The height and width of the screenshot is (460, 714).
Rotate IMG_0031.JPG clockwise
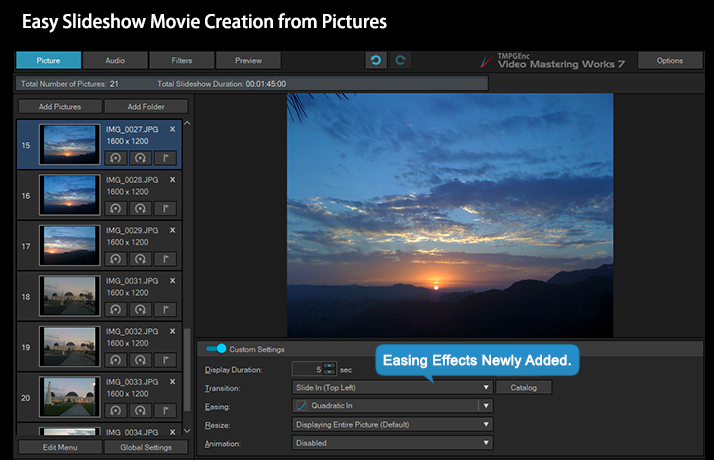point(140,310)
